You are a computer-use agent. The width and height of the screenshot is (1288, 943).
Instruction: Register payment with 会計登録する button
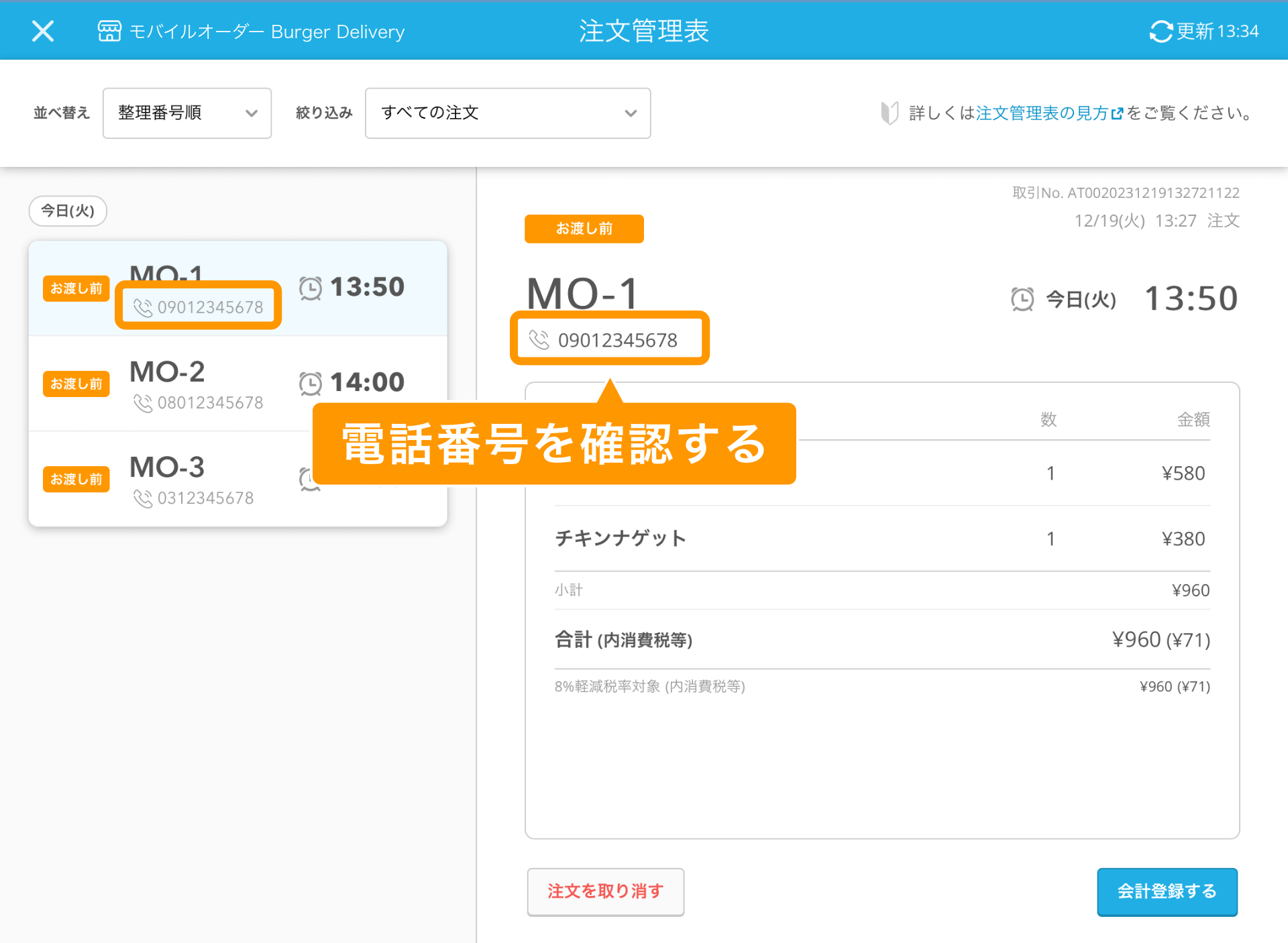tap(1167, 891)
